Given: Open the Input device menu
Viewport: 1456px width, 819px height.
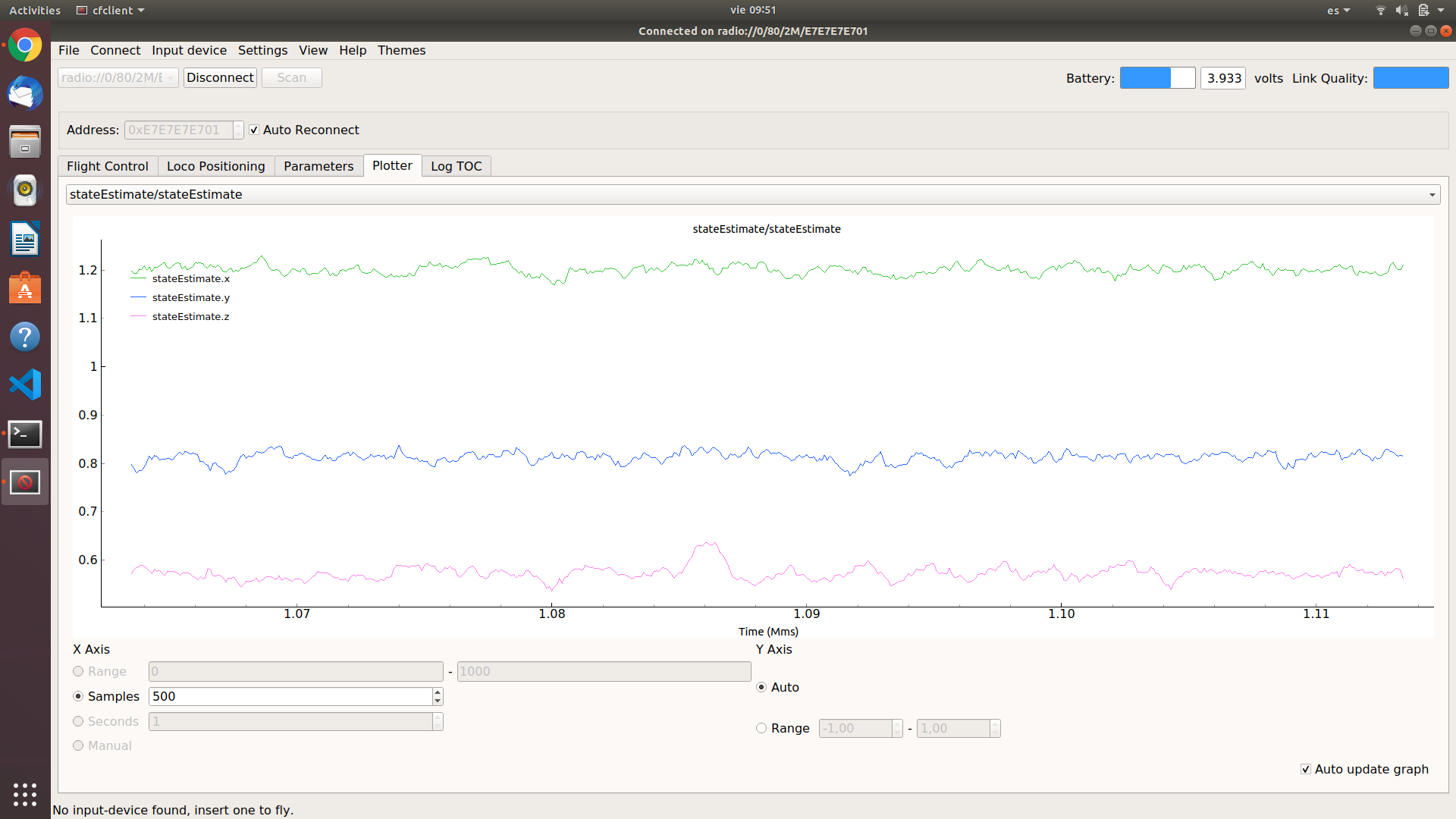Looking at the screenshot, I should point(189,50).
